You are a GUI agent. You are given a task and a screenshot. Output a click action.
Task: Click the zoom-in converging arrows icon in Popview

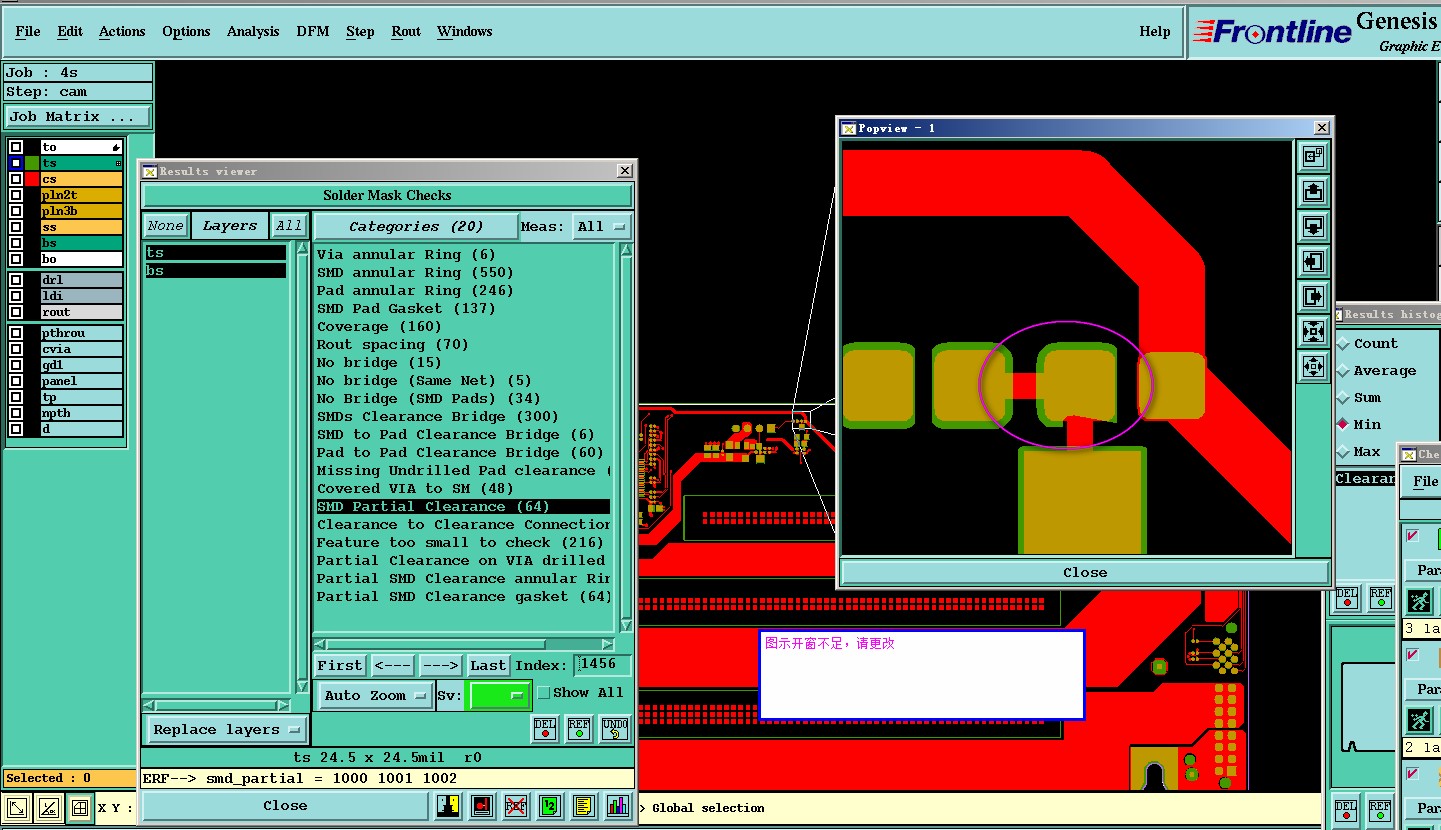point(1313,331)
